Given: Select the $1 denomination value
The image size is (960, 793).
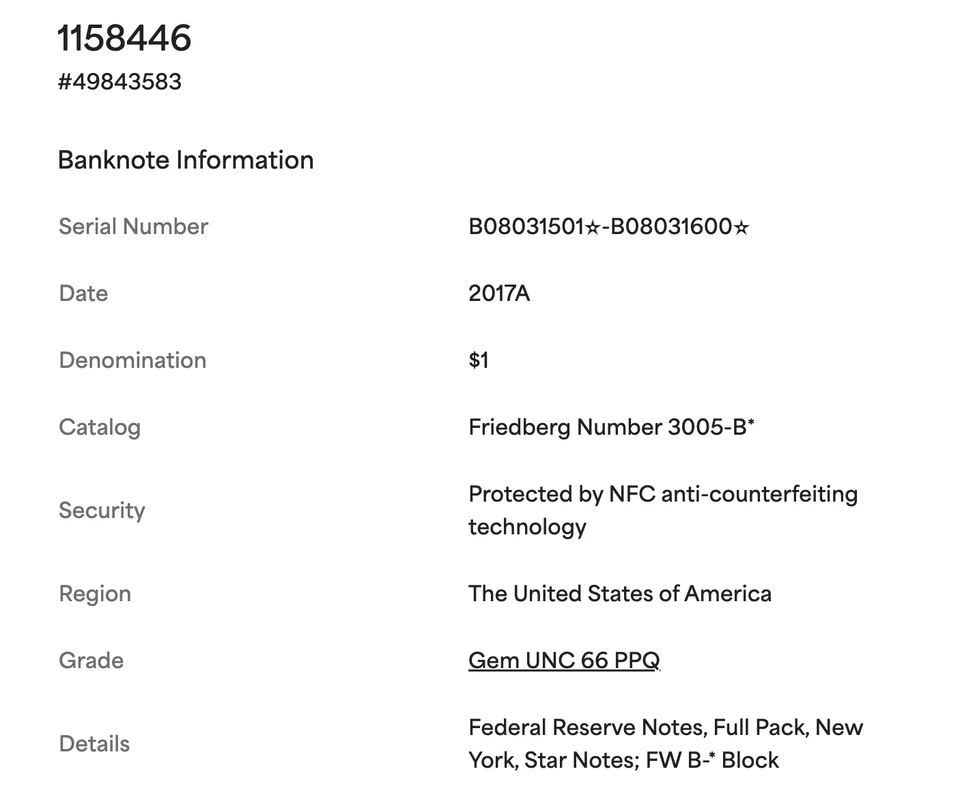Looking at the screenshot, I should tap(479, 361).
